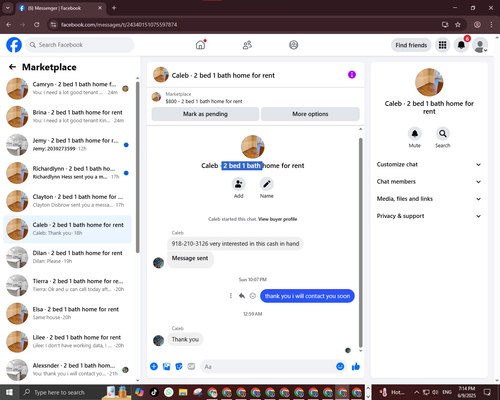Click the 918-210-3126 message bubble
Viewport: 500px width, 400px height.
(235, 244)
